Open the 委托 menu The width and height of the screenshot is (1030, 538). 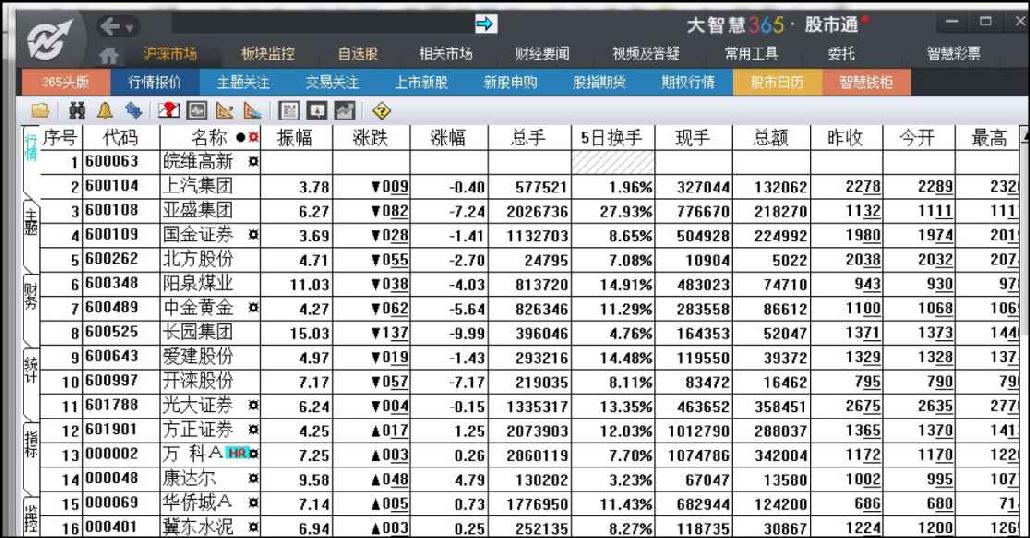point(841,53)
